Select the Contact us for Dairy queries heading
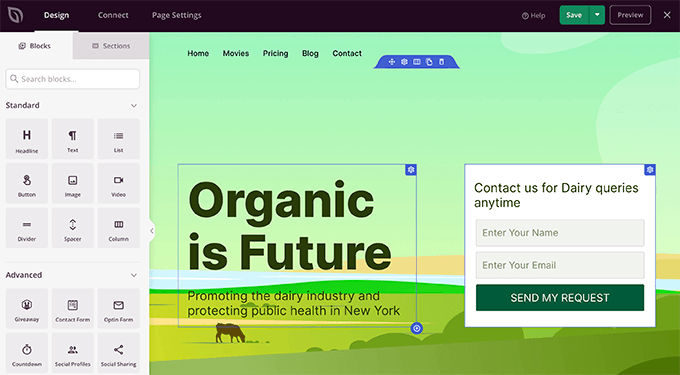This screenshot has width=680, height=375. point(556,195)
